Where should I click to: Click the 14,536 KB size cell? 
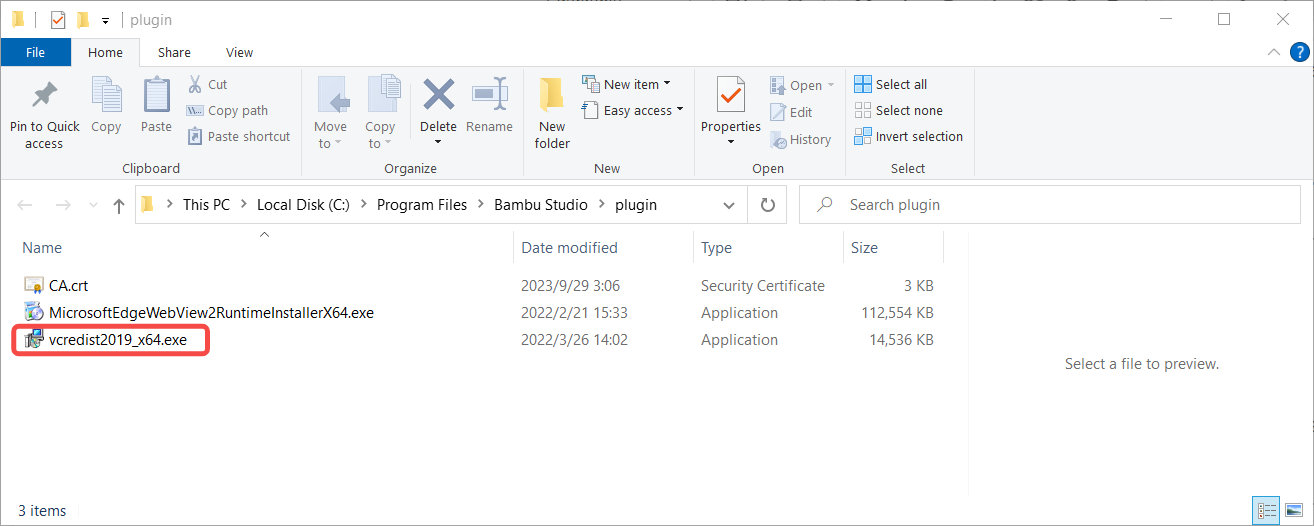pos(902,340)
